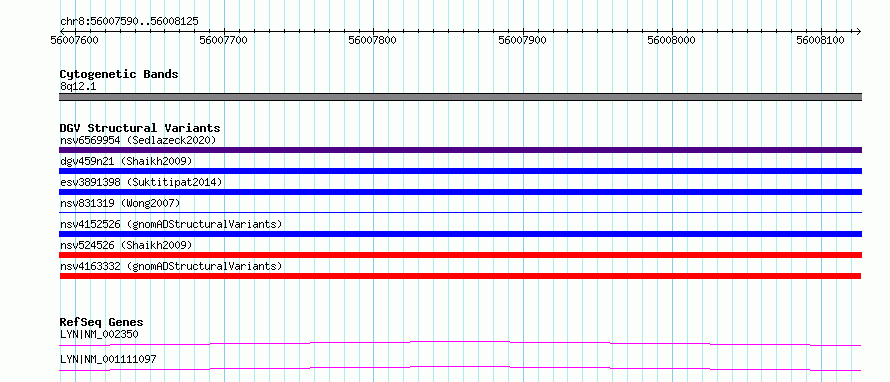Open the Cytogenetic Bands track title
This screenshot has width=890, height=382.
pyautogui.click(x=119, y=74)
